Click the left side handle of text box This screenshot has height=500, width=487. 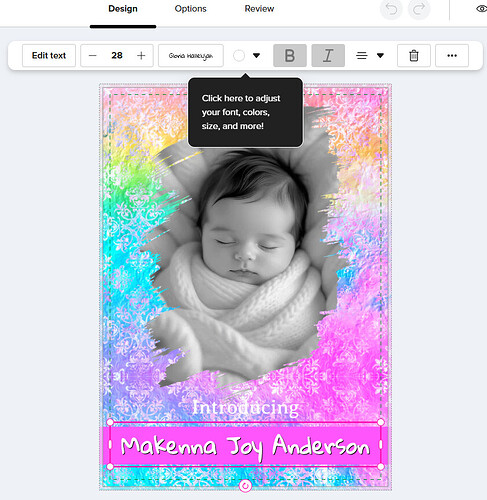110,445
